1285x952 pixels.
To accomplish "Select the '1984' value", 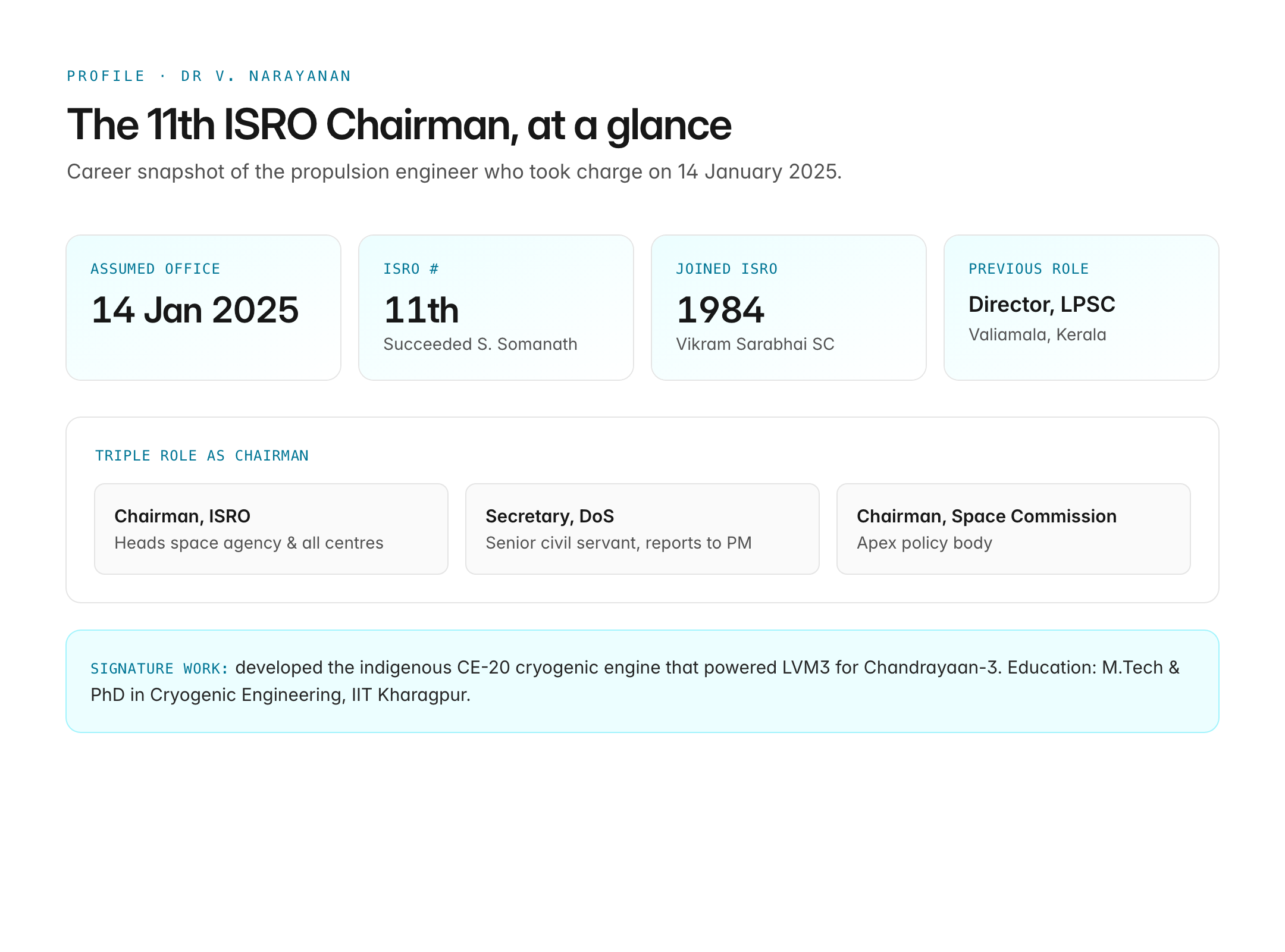I will (x=720, y=310).
